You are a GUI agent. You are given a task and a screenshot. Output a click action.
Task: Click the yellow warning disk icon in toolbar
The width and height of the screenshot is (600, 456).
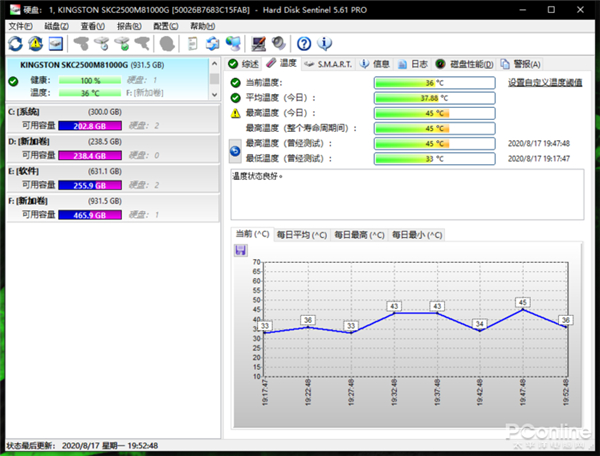pyautogui.click(x=35, y=43)
